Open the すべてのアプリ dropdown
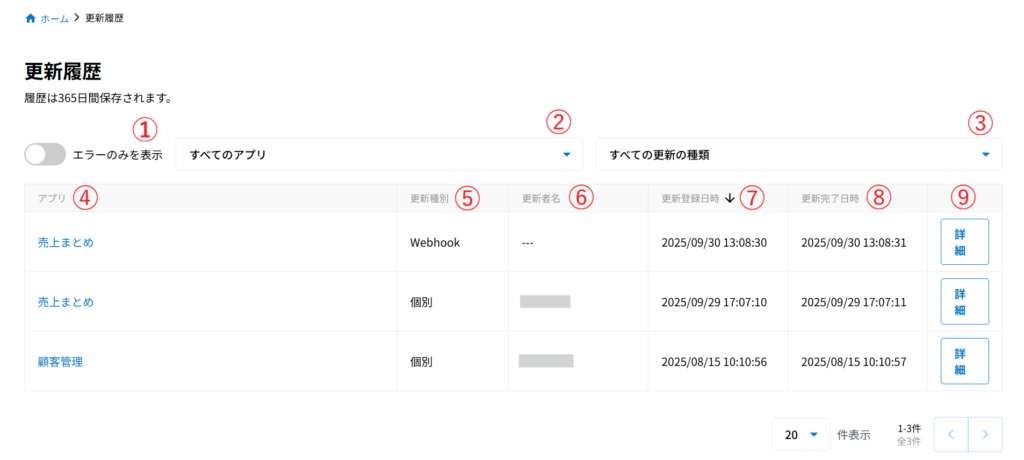 (380, 155)
